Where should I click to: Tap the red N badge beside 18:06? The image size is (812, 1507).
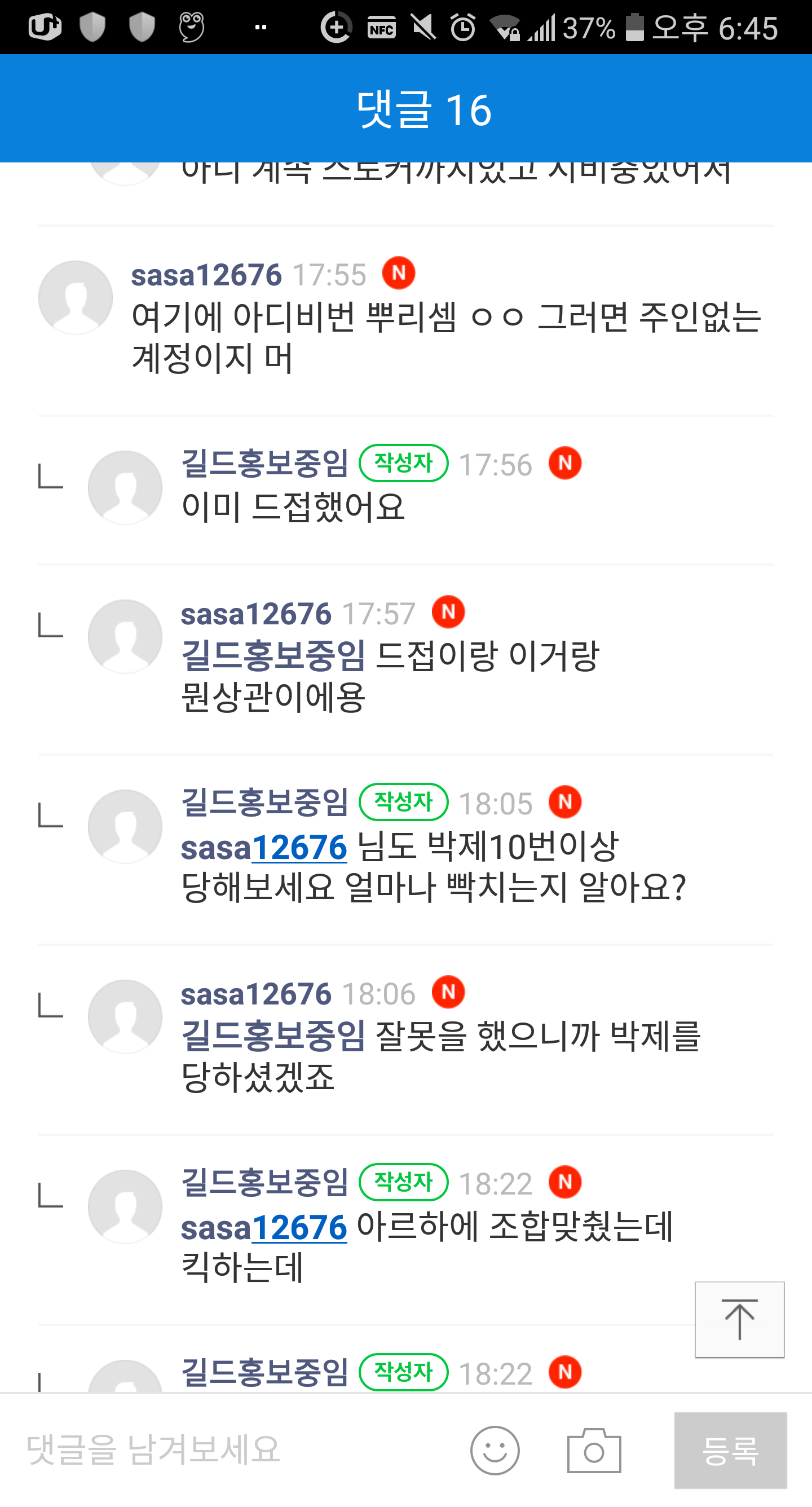pyautogui.click(x=449, y=992)
